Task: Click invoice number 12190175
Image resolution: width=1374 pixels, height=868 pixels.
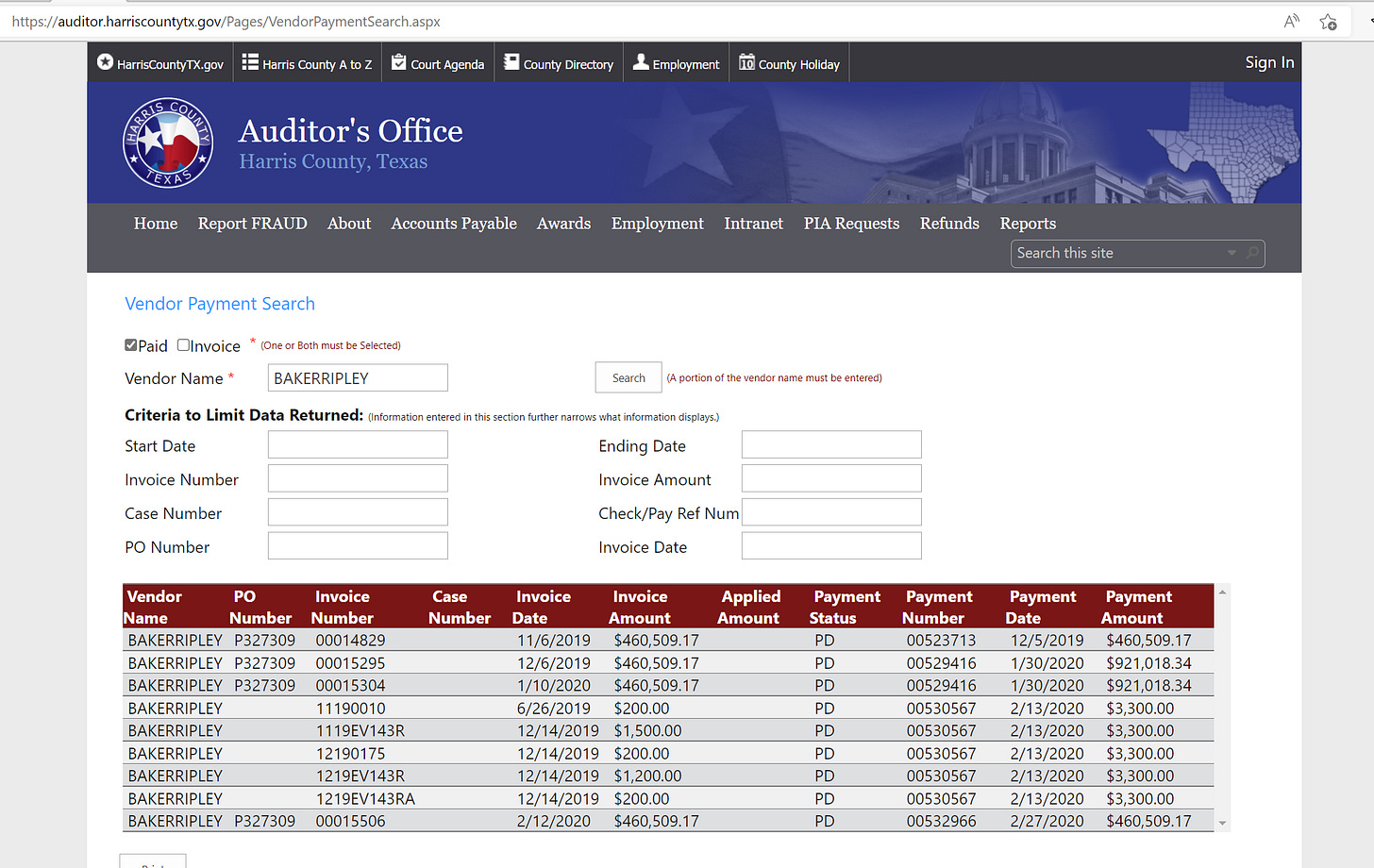Action: tap(350, 754)
